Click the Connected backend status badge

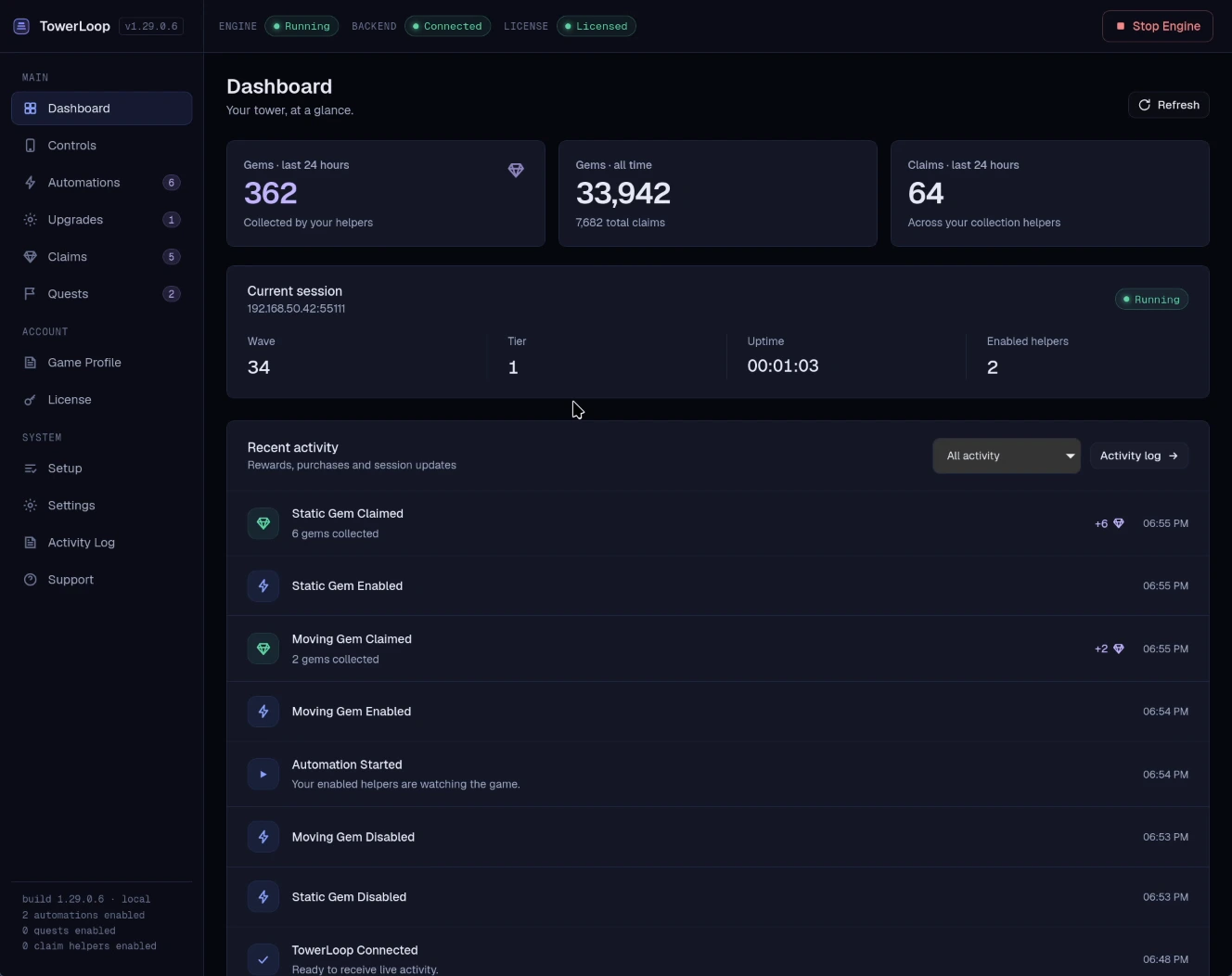pos(447,26)
